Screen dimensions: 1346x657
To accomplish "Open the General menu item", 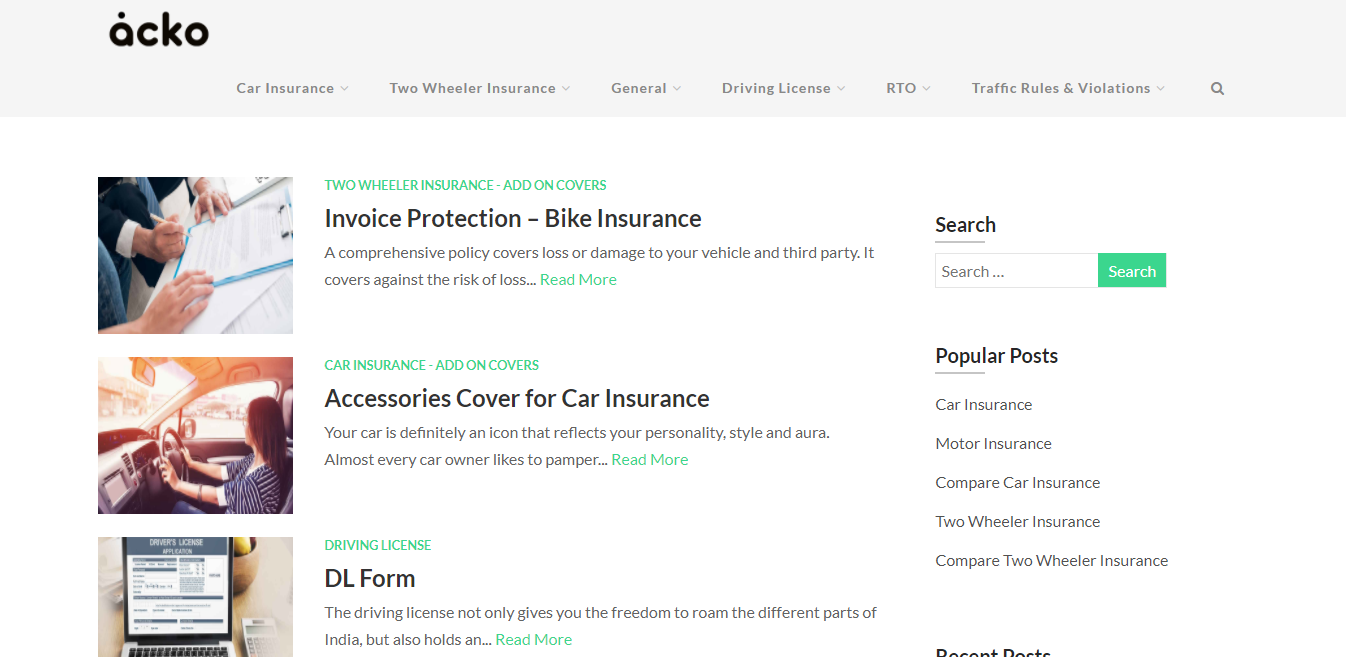I will coord(639,88).
